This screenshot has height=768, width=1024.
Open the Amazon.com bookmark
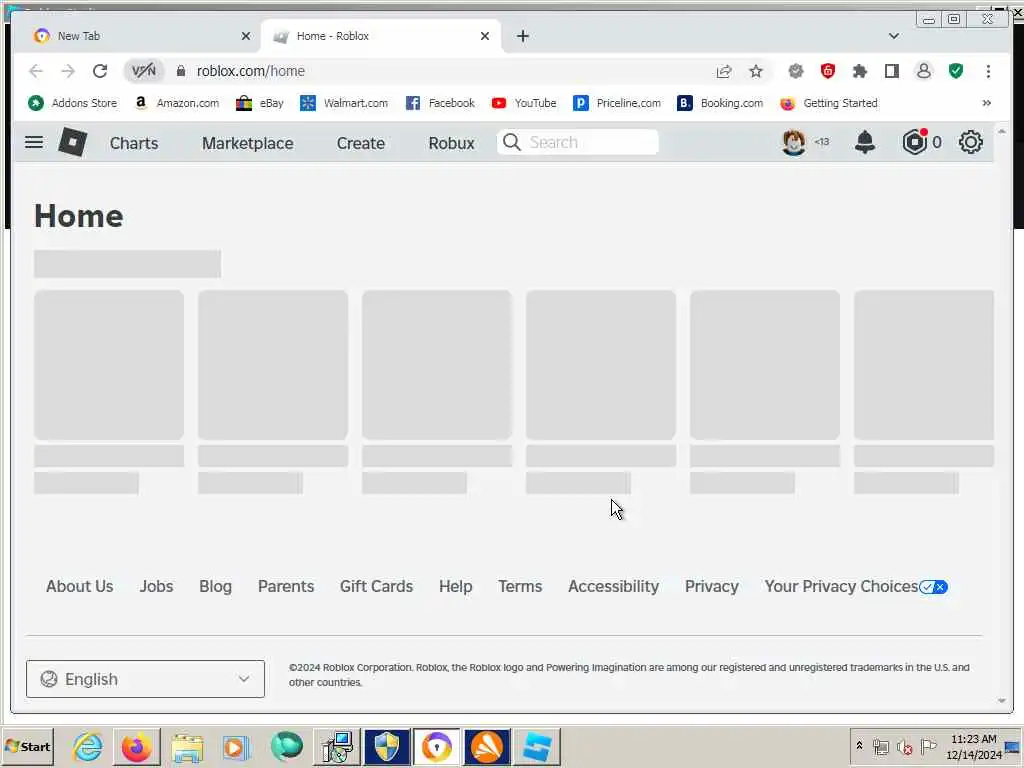pos(176,103)
